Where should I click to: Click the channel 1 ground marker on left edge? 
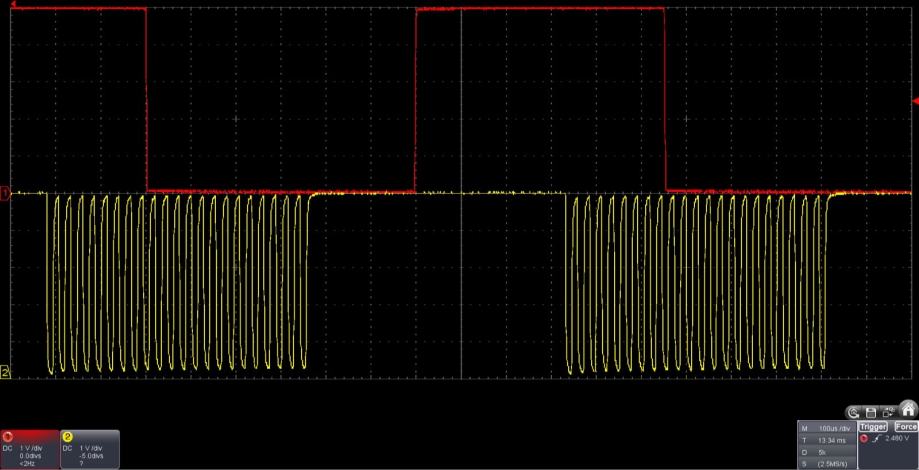coord(4,193)
